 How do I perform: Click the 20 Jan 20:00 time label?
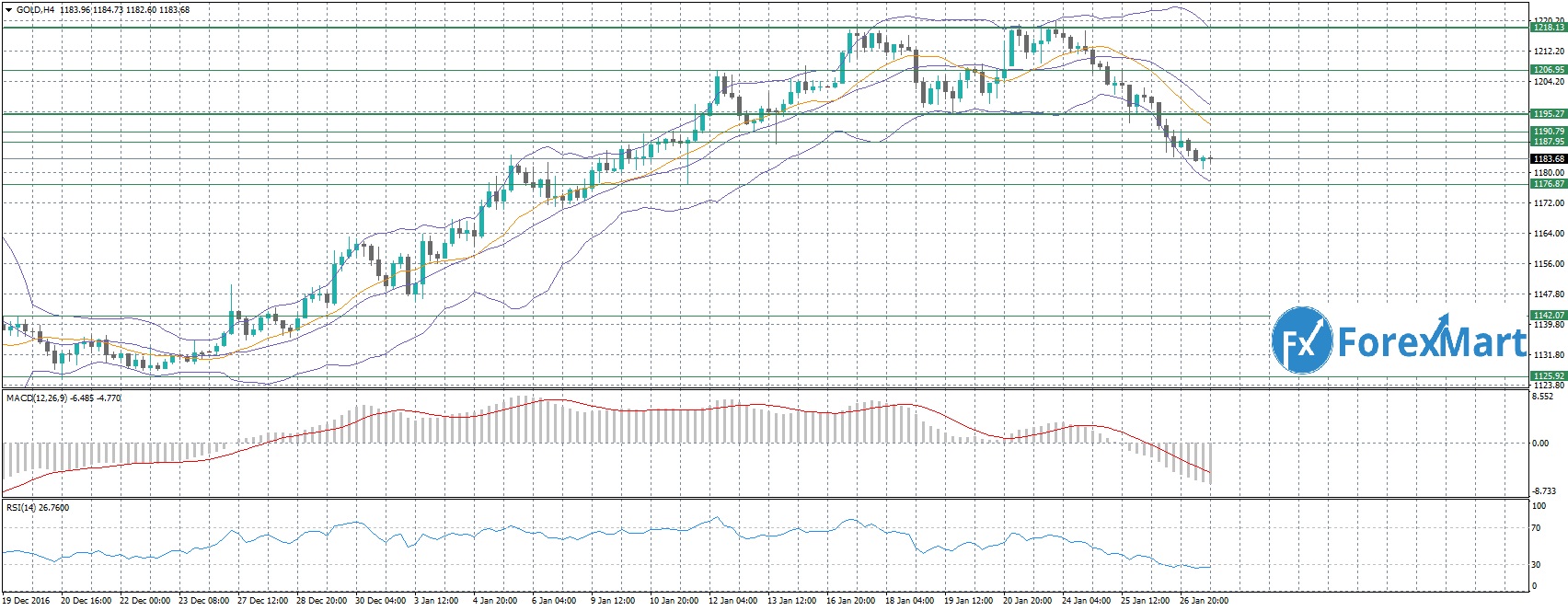point(1029,601)
